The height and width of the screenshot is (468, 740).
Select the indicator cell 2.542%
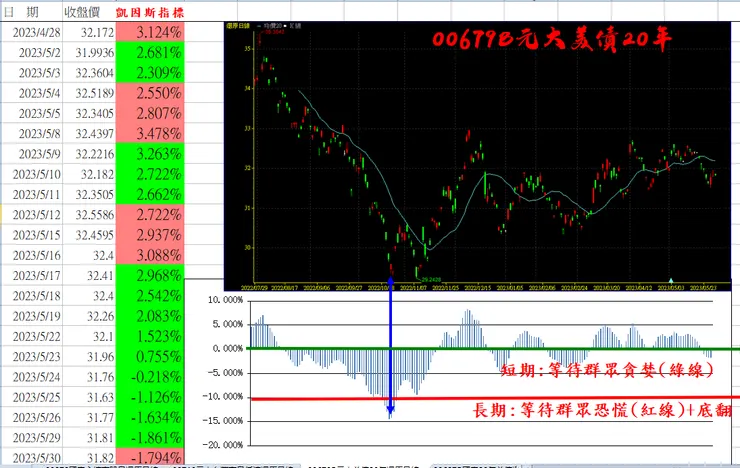(150, 296)
